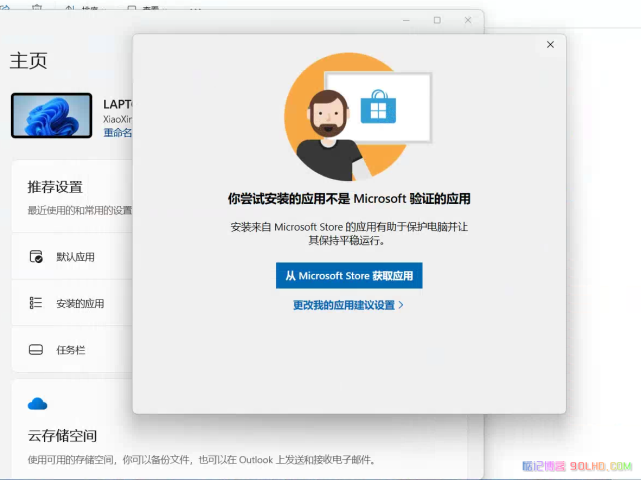Close the Microsoft verification dialog

click(550, 45)
